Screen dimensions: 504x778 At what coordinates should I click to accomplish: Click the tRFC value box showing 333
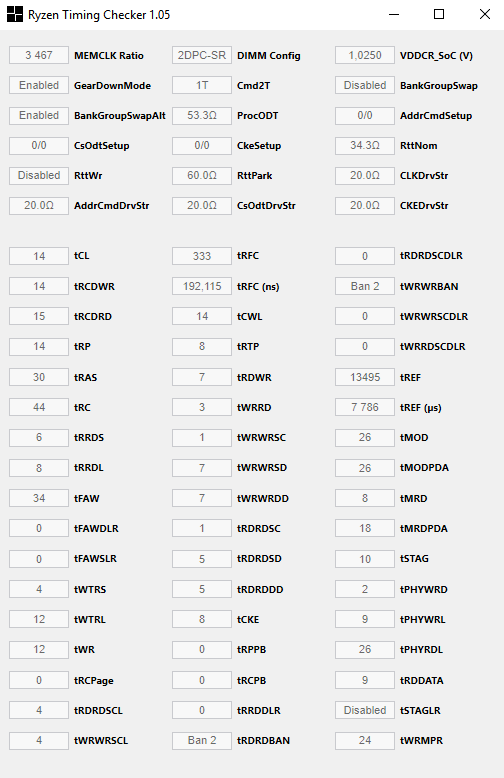coord(202,256)
